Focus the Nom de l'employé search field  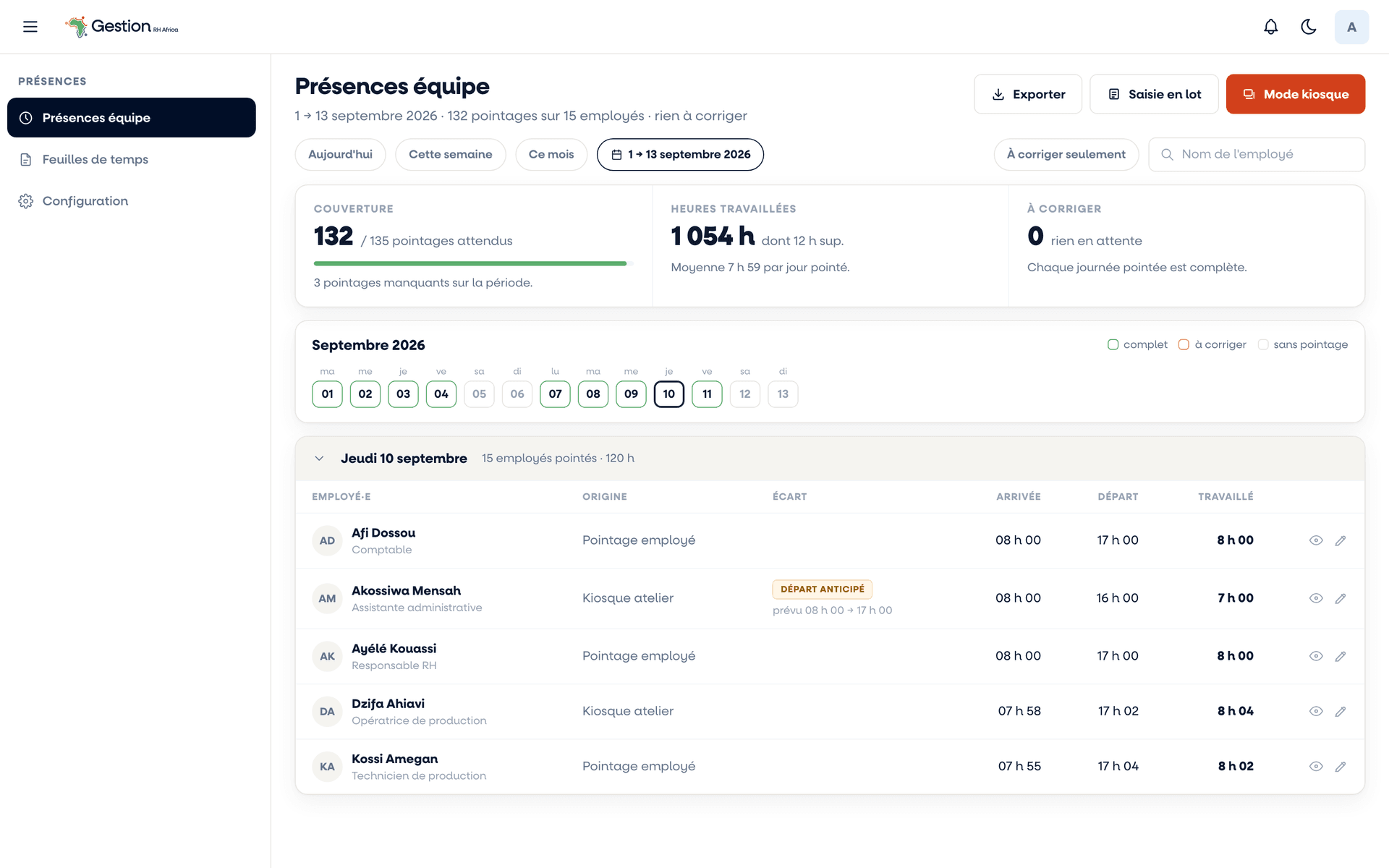coord(1257,154)
